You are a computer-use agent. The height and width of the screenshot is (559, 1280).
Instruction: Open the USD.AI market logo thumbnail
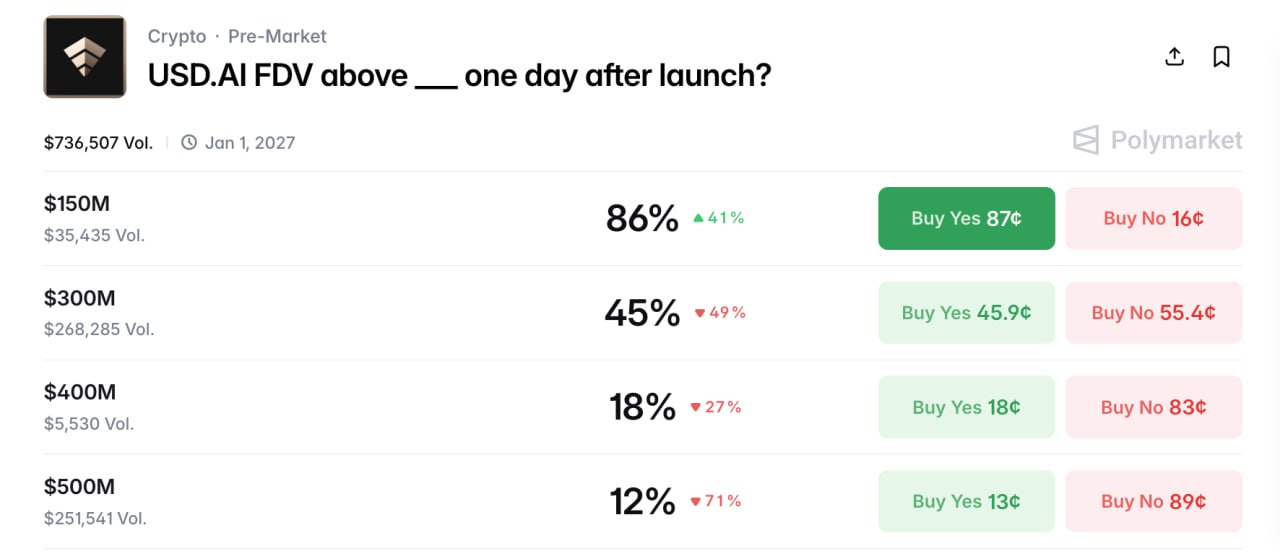85,56
